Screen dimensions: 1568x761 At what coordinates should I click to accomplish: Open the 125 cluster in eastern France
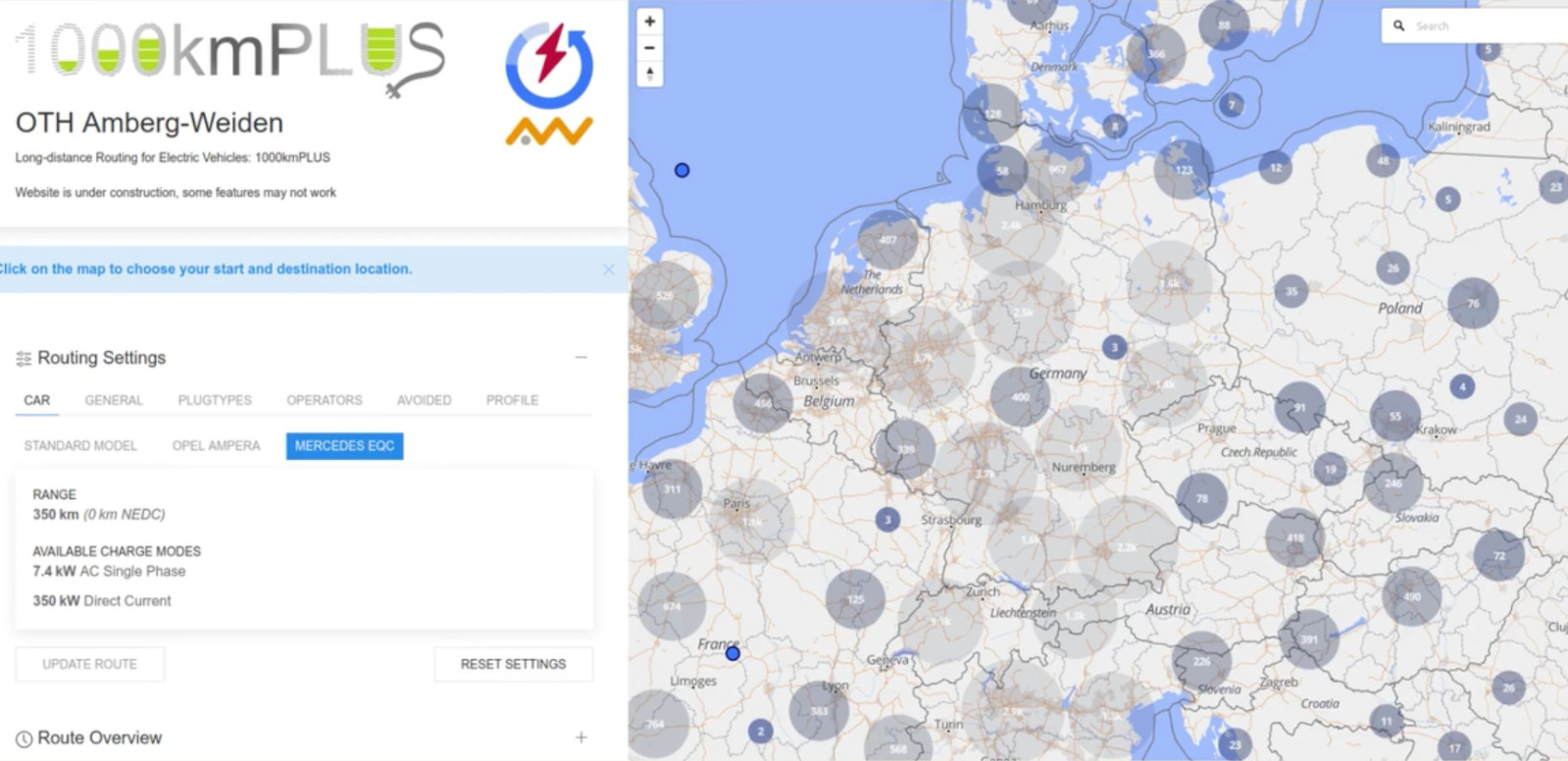pyautogui.click(x=855, y=598)
